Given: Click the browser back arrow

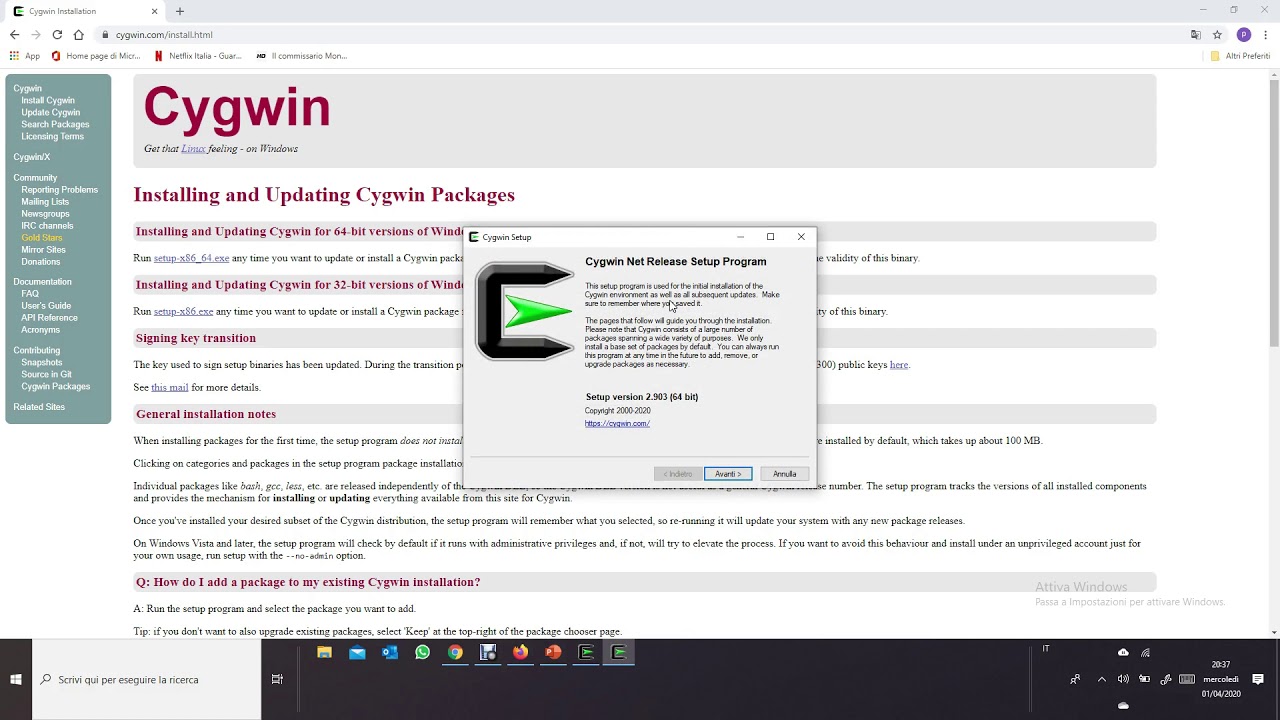Looking at the screenshot, I should pyautogui.click(x=14, y=34).
